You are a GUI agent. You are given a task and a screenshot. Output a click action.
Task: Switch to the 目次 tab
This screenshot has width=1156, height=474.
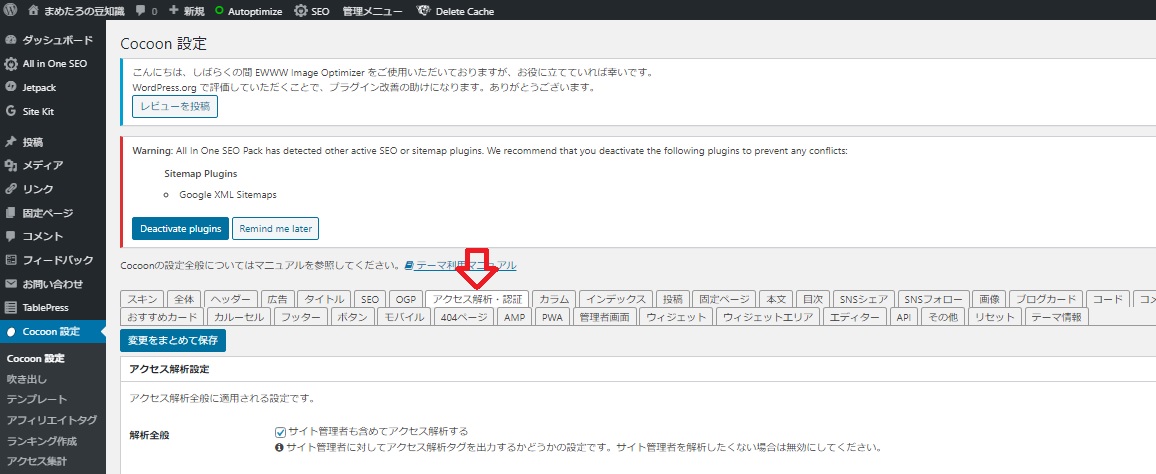812,299
